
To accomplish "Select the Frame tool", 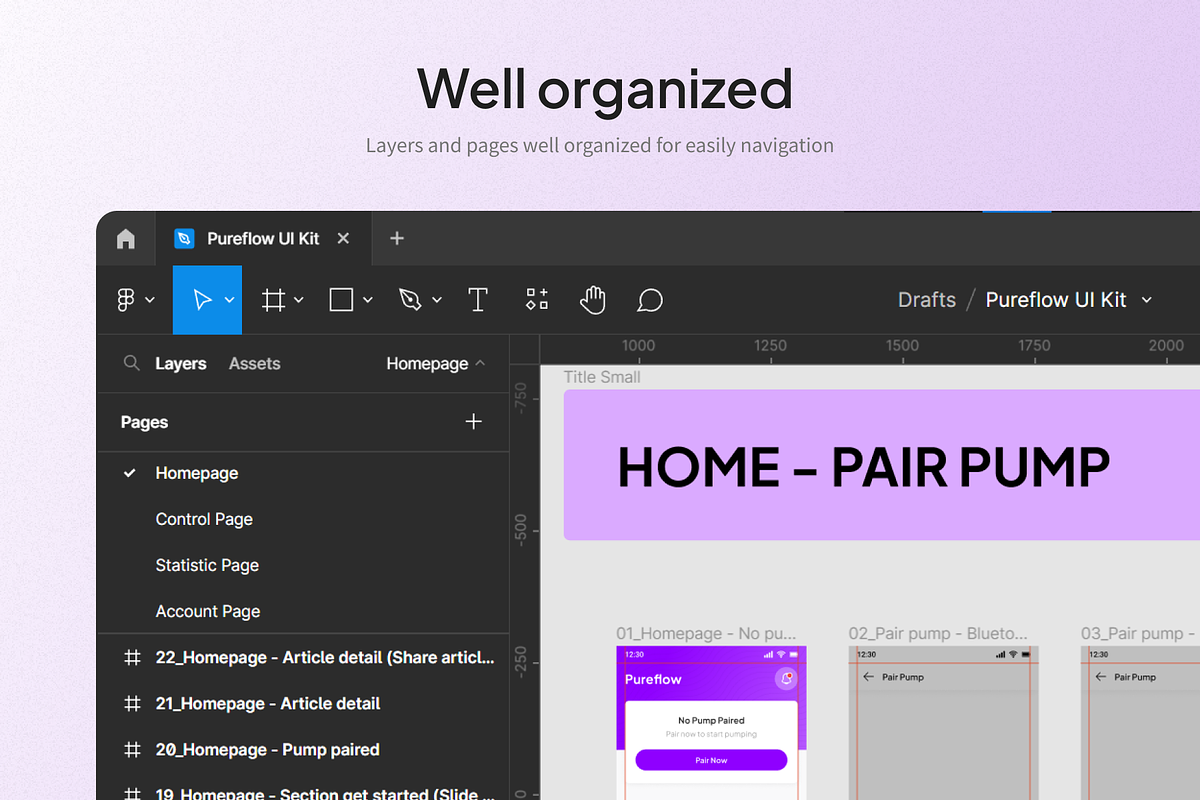I will [273, 300].
